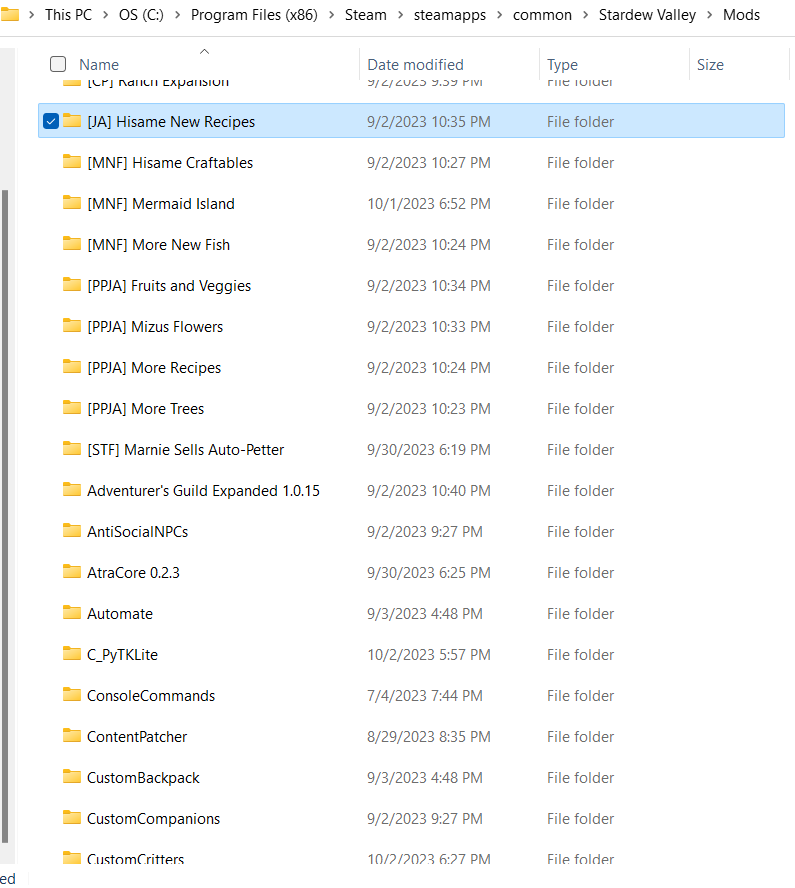Screen dimensions: 795x888
Task: Sort by the Date modified column header
Action: [416, 65]
